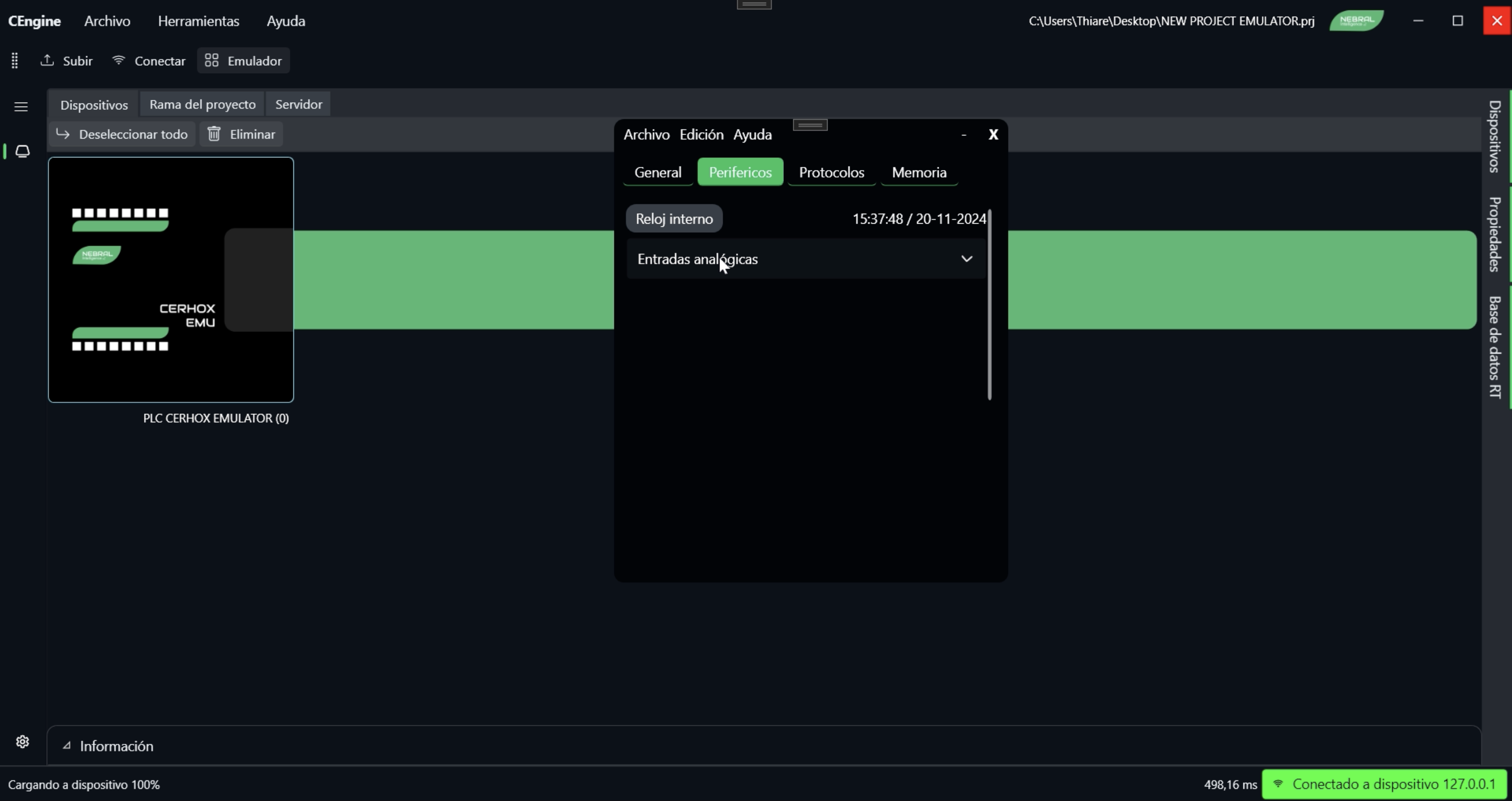Expand the Entradas analógicas dropdown
The width and height of the screenshot is (1512, 801).
click(967, 259)
